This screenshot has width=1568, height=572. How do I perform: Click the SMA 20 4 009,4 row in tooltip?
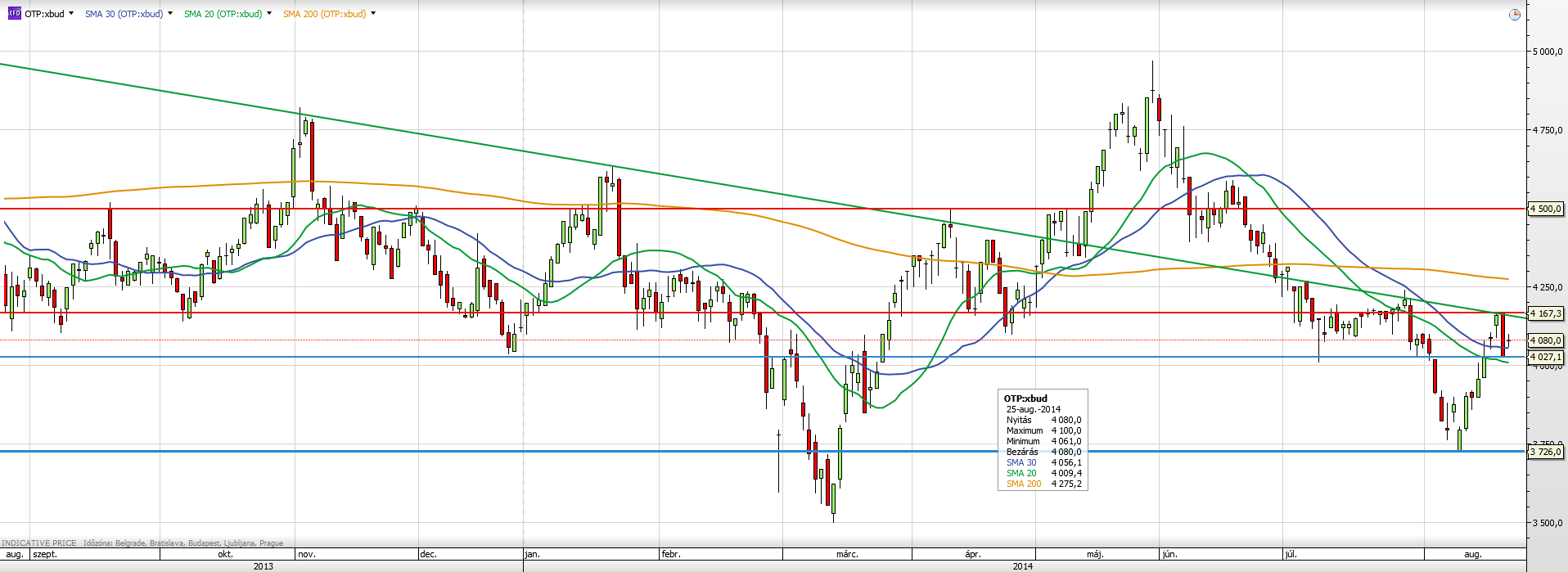[1043, 473]
